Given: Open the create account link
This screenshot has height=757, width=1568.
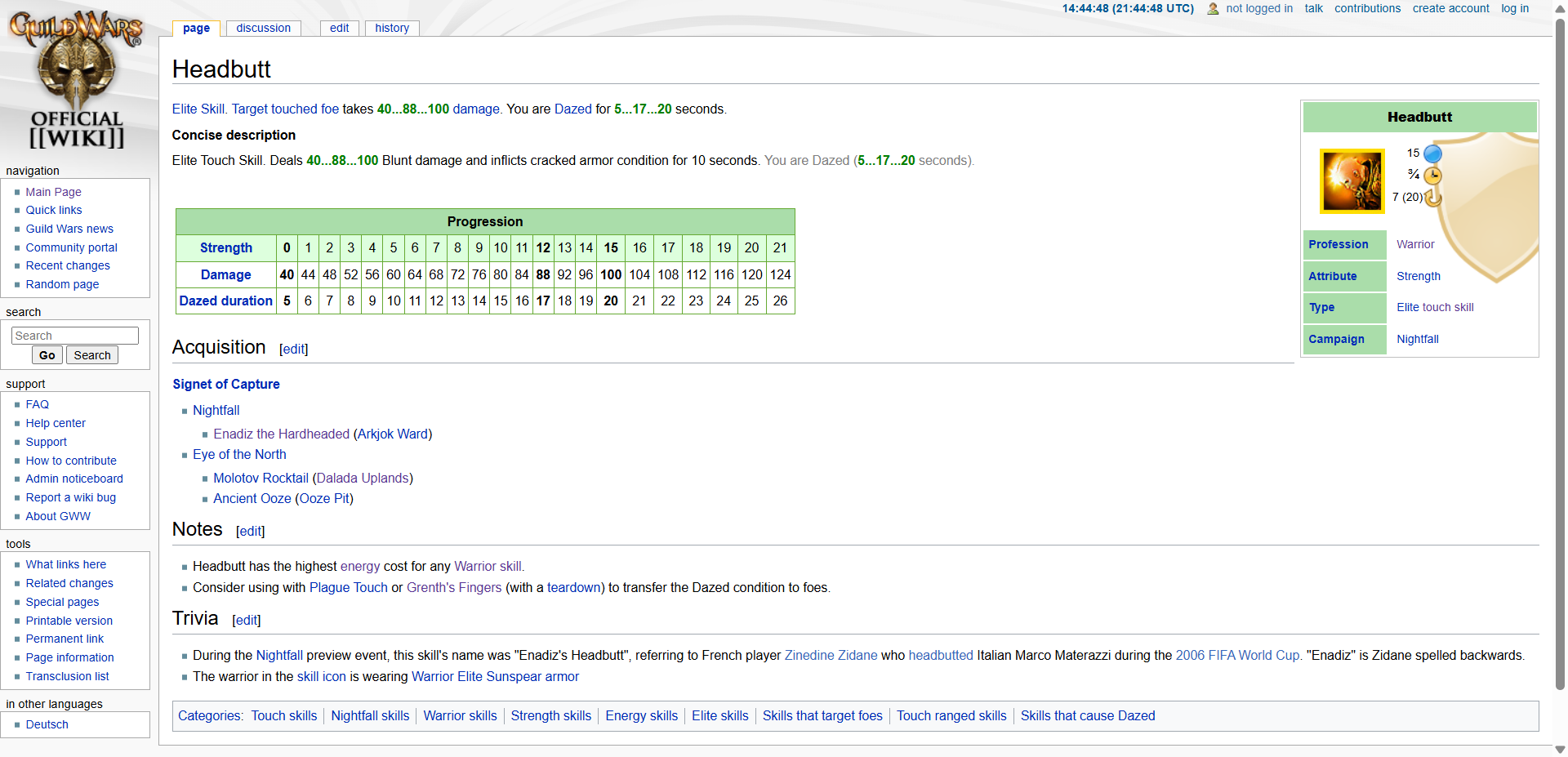Looking at the screenshot, I should (x=1450, y=8).
